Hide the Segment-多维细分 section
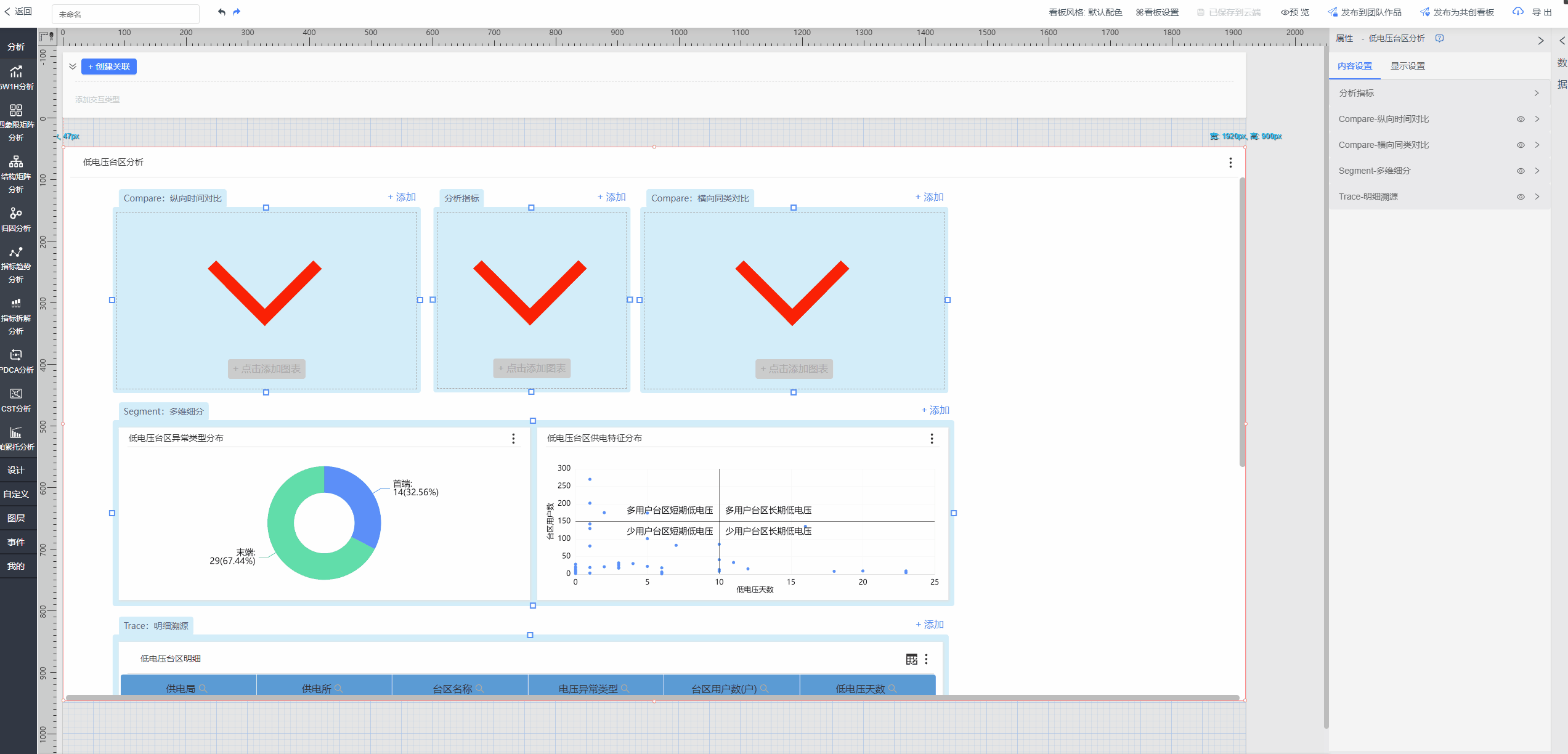1568x754 pixels. pyautogui.click(x=1520, y=171)
